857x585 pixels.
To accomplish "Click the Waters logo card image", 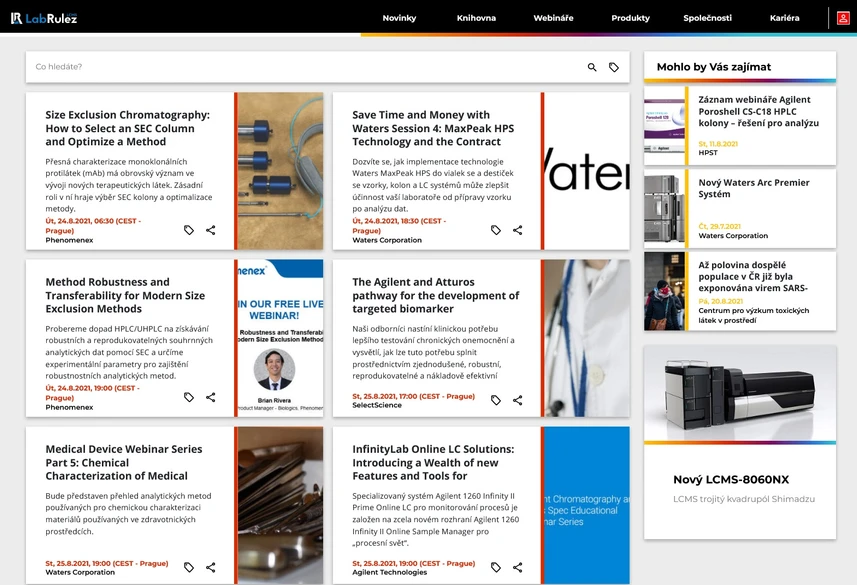I will click(x=587, y=171).
